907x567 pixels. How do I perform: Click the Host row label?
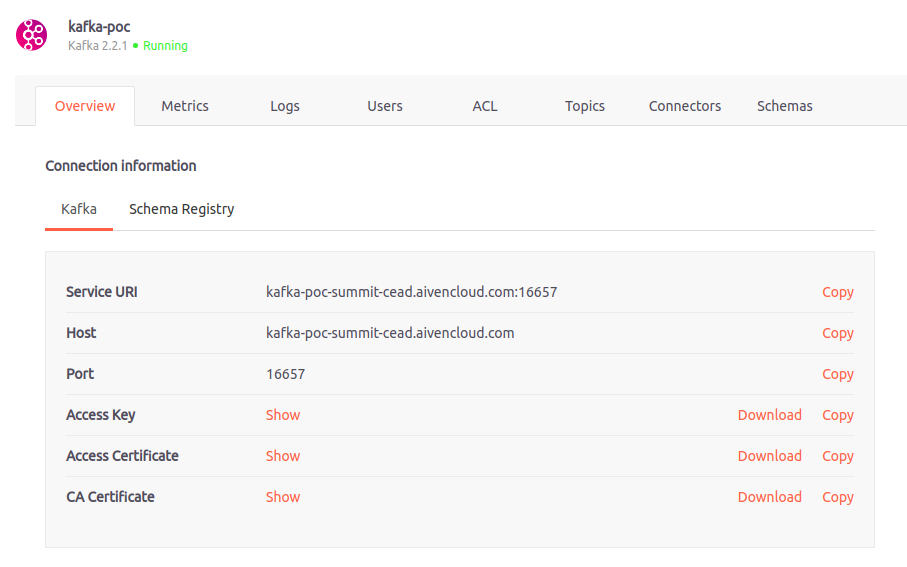point(81,333)
